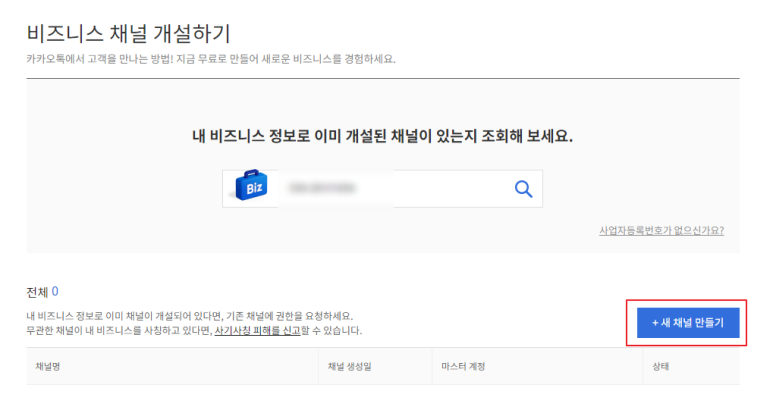Screen dimensions: 773x413
Task: Click the '비즈니스 채널 개설하기' page title
Action: [x=129, y=34]
